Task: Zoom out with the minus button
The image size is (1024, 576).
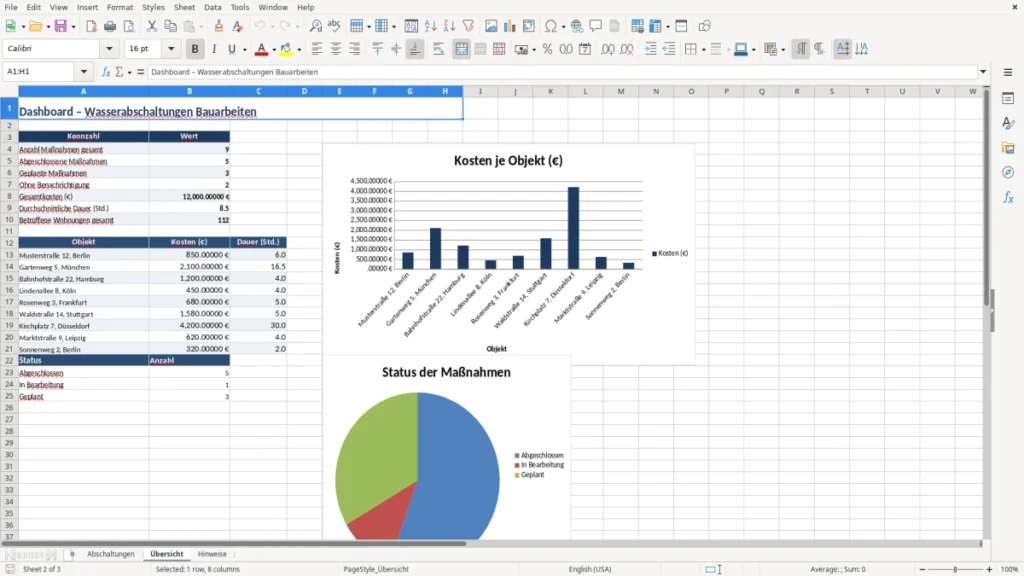Action: [922, 569]
